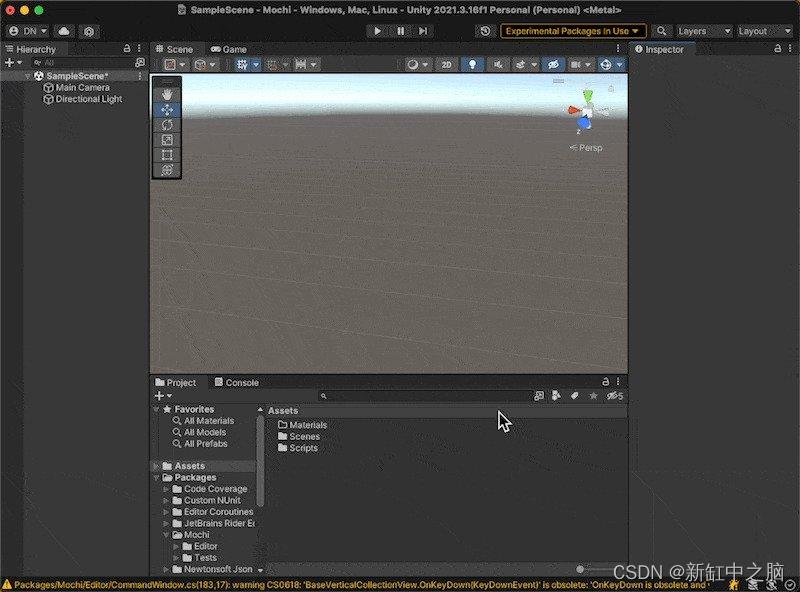Toggle 2D view mode
Image resolution: width=800 pixels, height=592 pixels.
pos(446,65)
